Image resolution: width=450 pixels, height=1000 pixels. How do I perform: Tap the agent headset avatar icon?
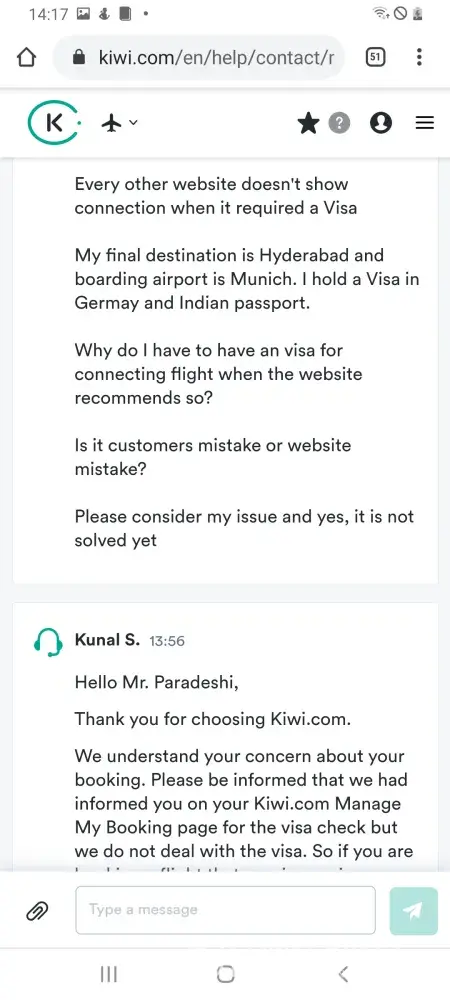[x=48, y=642]
